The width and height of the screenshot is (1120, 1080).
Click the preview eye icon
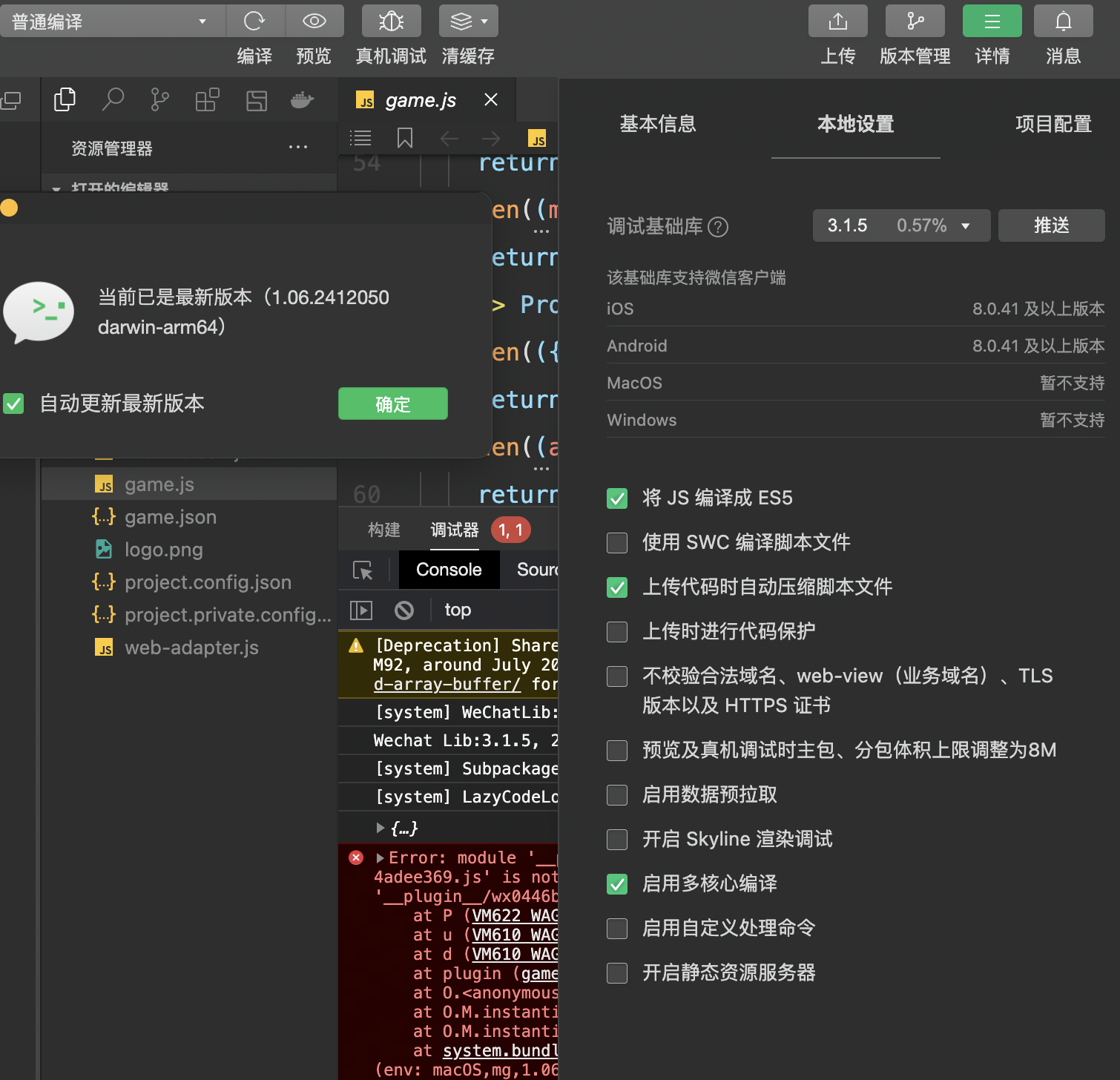pyautogui.click(x=314, y=21)
